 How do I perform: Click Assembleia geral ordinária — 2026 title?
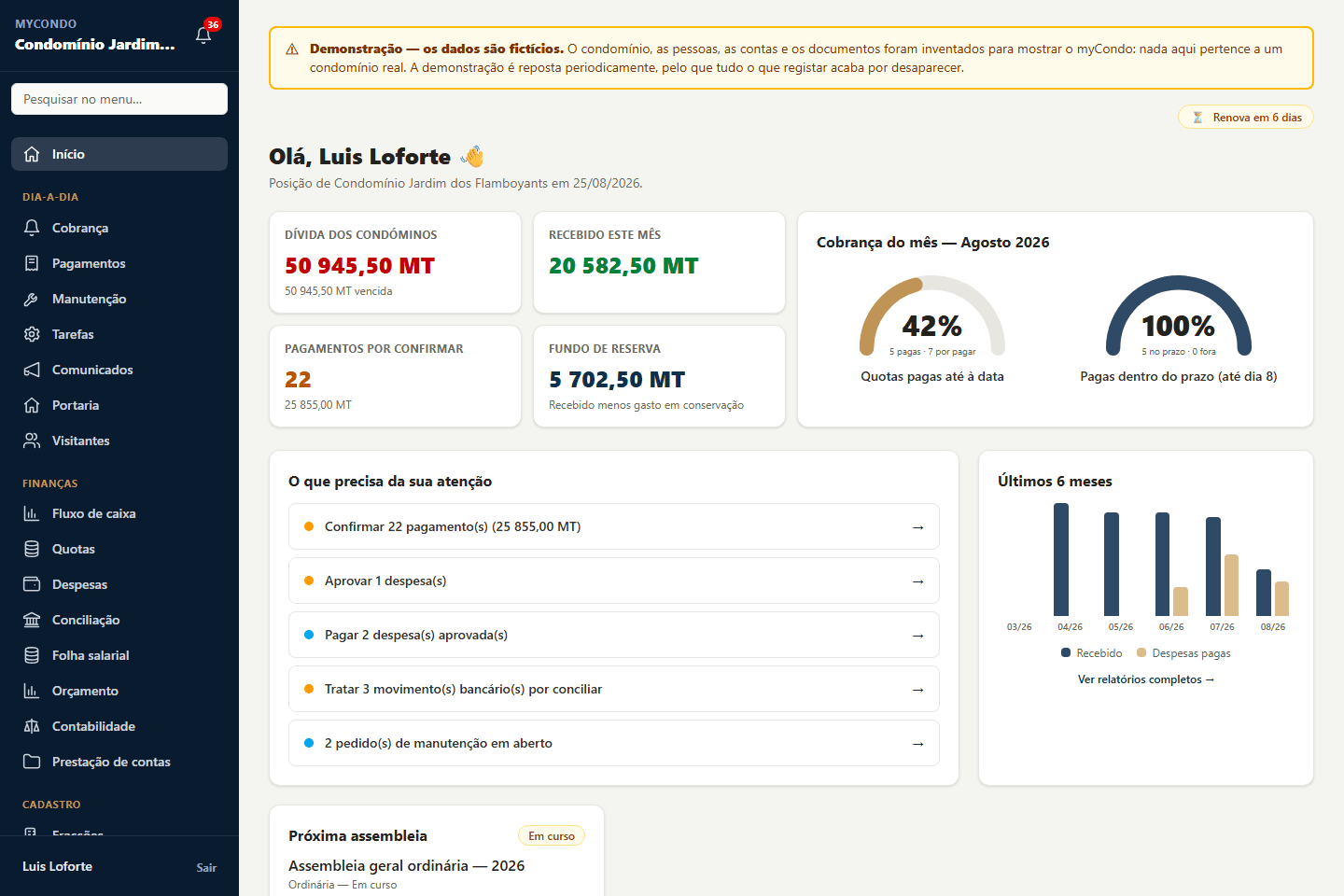(406, 865)
